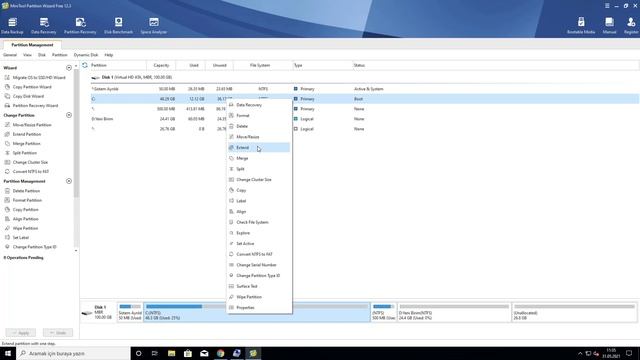Select Unallocated block in disk map
The image size is (640, 360).
tap(574, 312)
